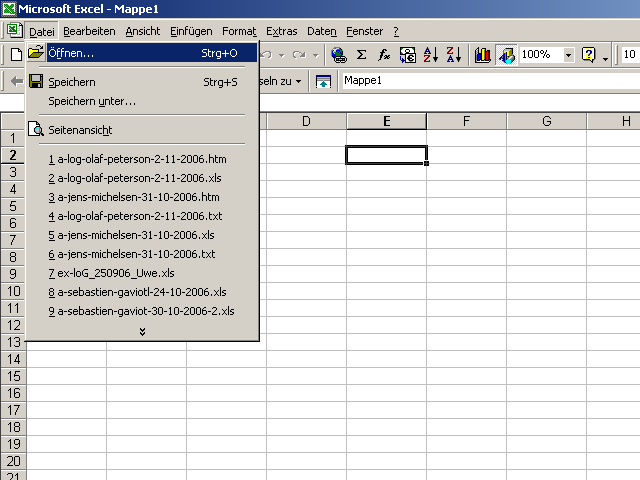Click the AutoSum sigma icon

[x=361, y=55]
